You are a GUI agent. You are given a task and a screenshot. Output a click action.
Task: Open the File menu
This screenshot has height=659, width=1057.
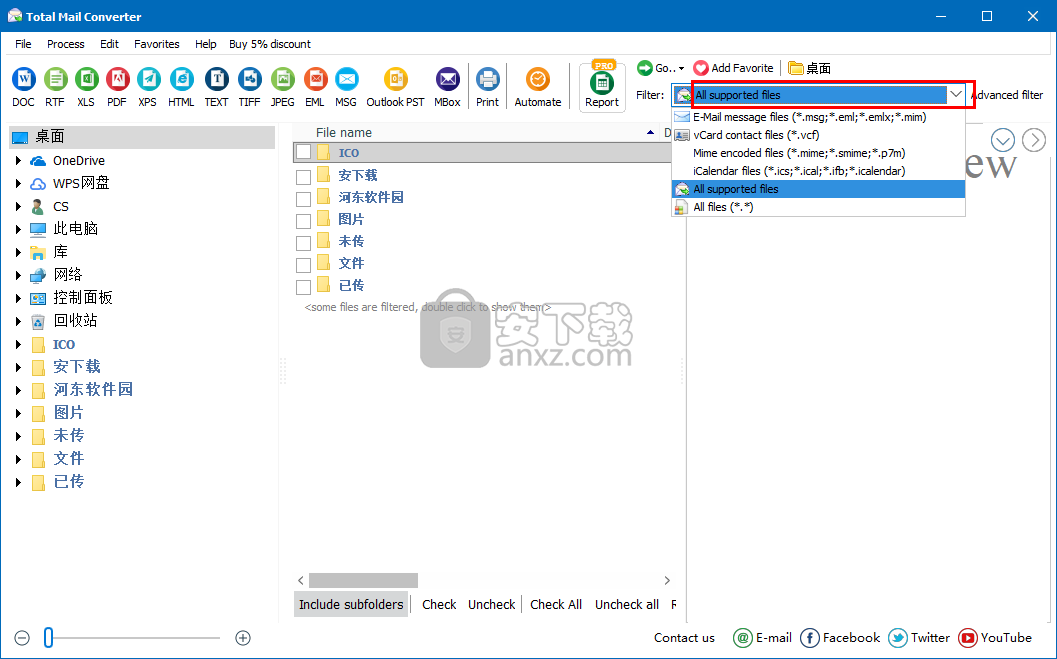[x=24, y=44]
